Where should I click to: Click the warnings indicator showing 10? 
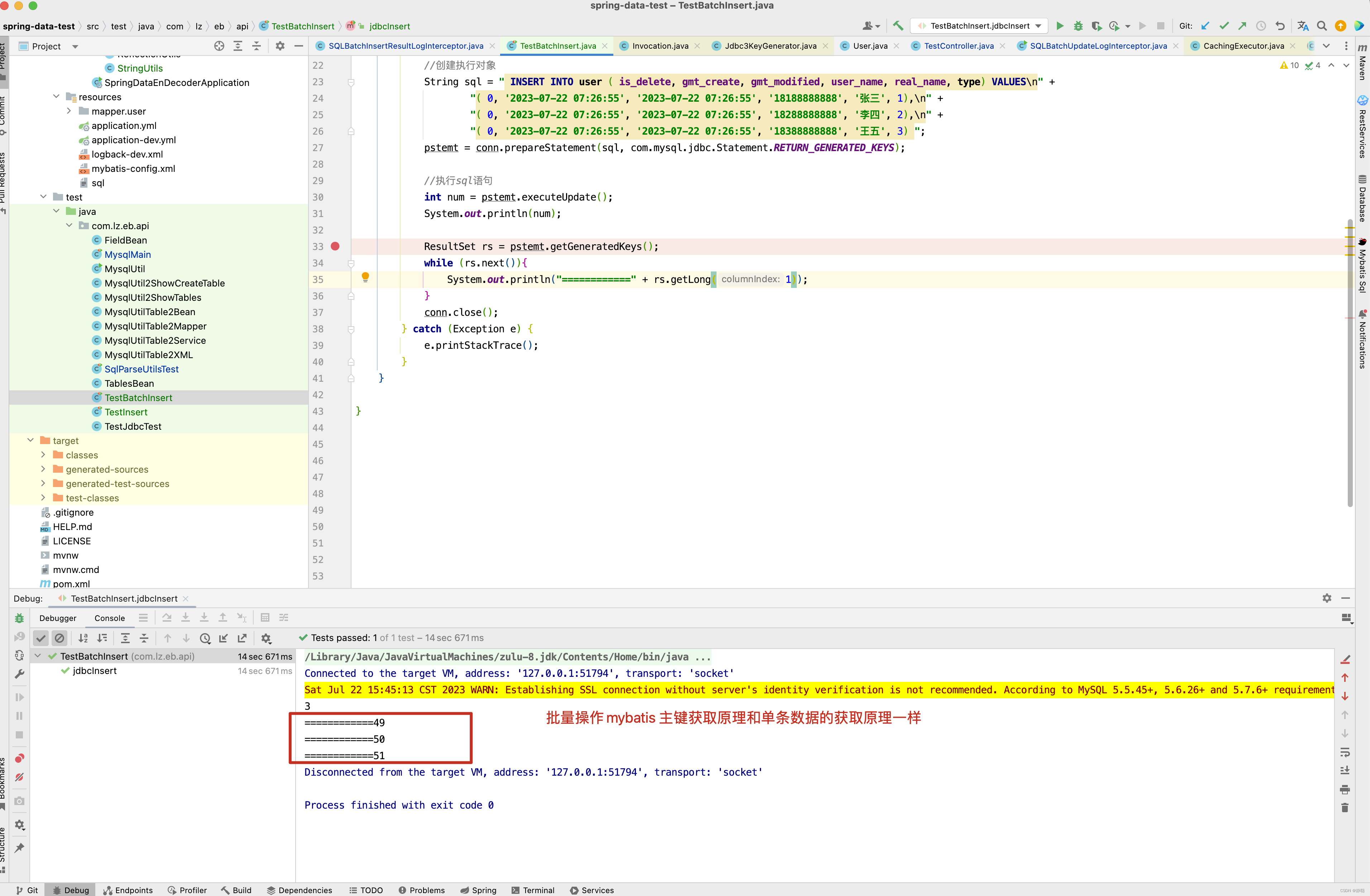click(1289, 66)
